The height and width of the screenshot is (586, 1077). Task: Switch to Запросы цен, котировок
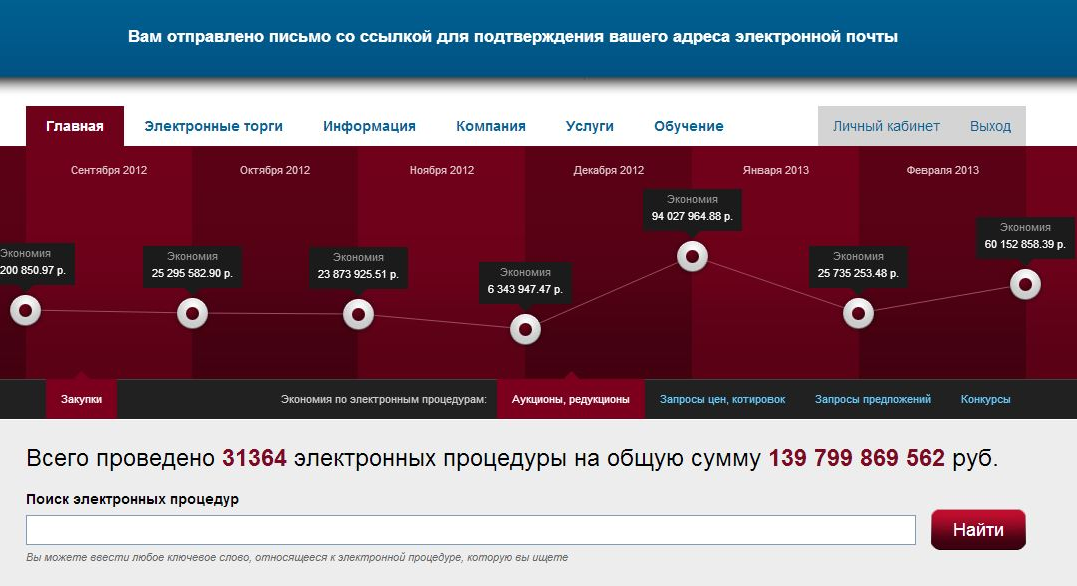(723, 399)
